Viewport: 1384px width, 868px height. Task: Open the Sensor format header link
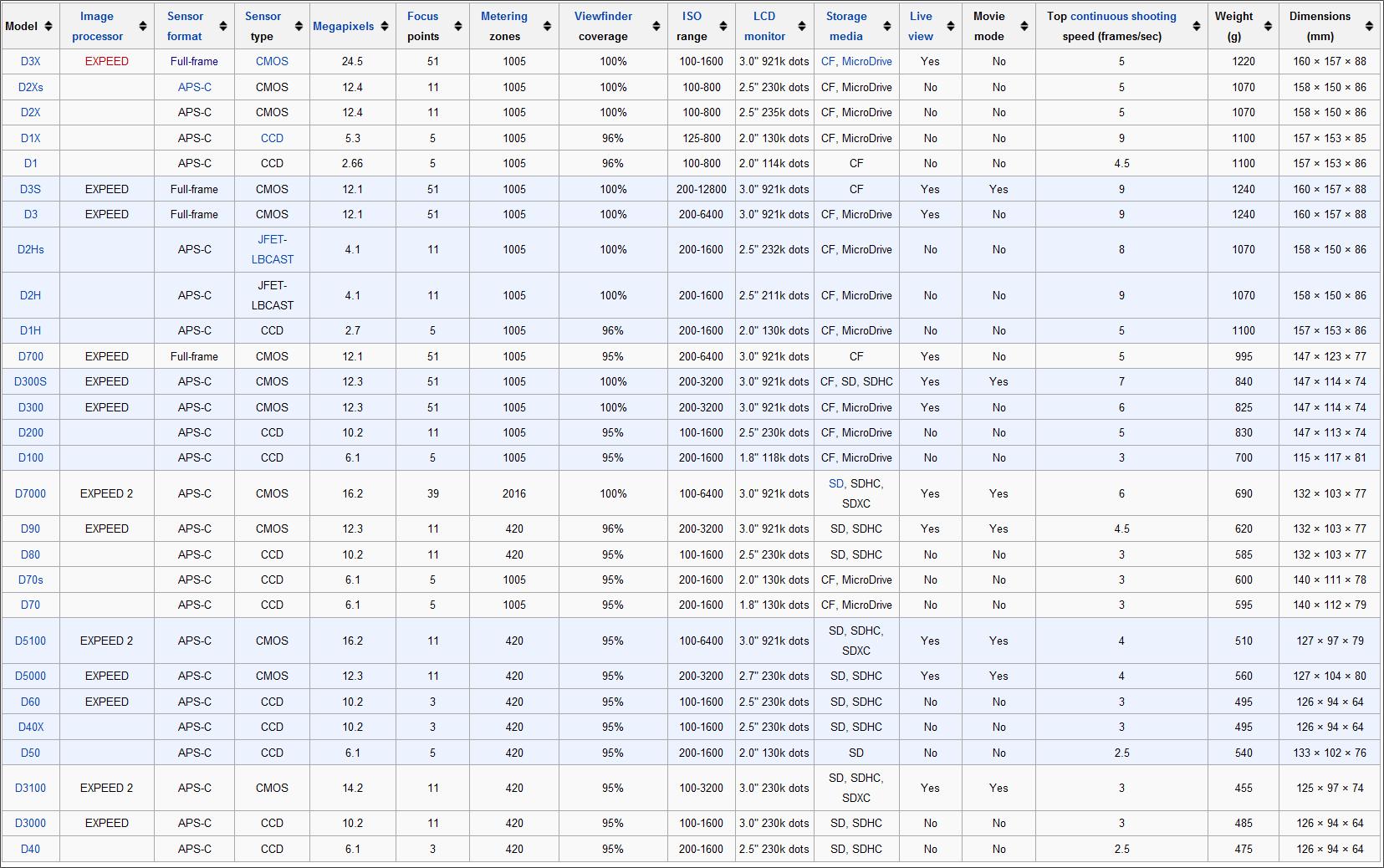[185, 26]
